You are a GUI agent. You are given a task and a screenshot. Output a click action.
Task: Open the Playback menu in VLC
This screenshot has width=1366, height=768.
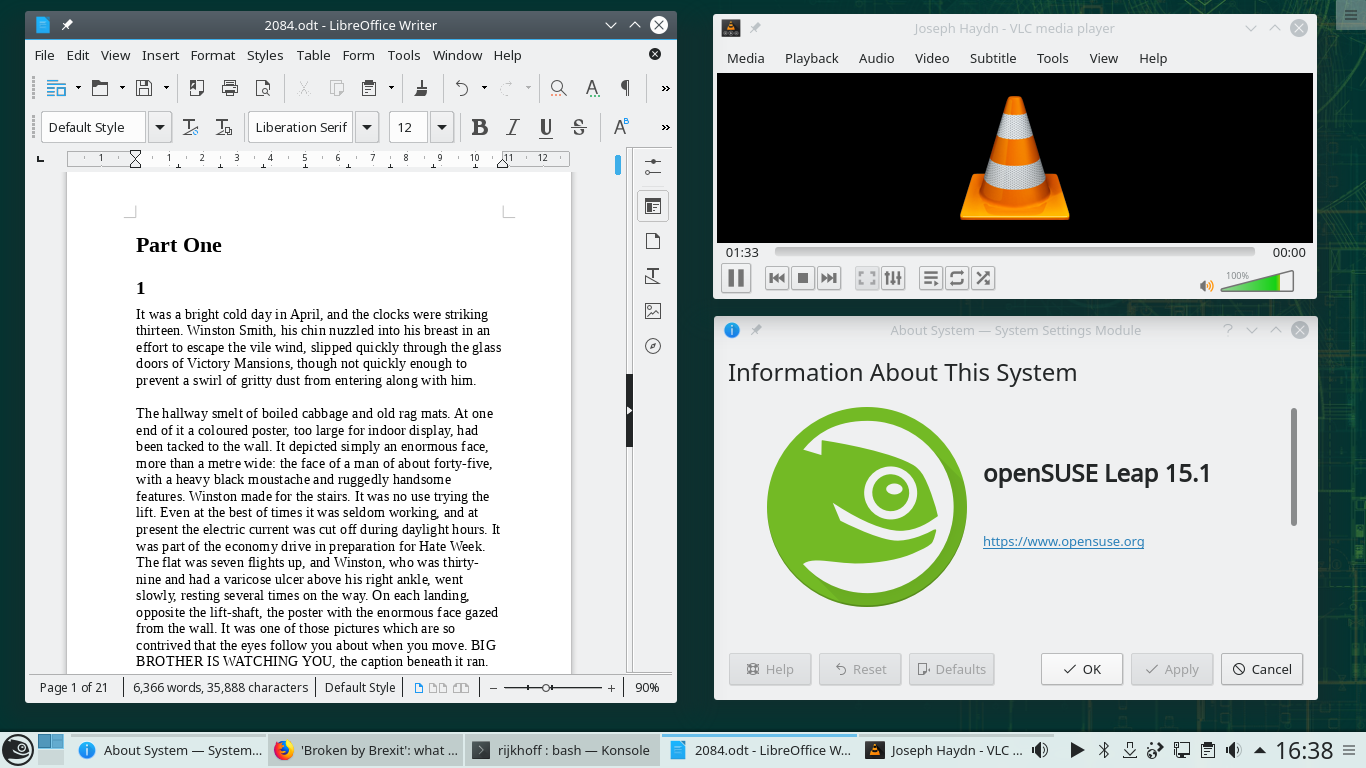click(x=811, y=58)
